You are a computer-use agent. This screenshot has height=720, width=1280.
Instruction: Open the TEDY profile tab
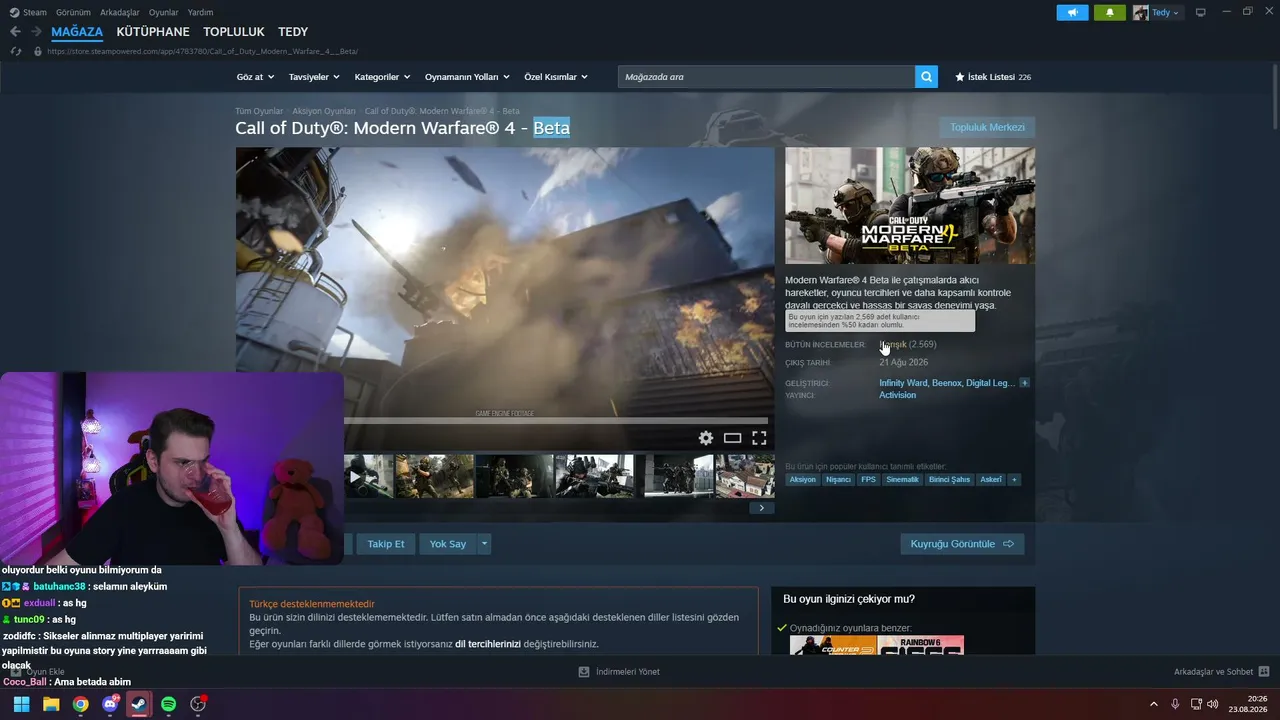point(293,32)
